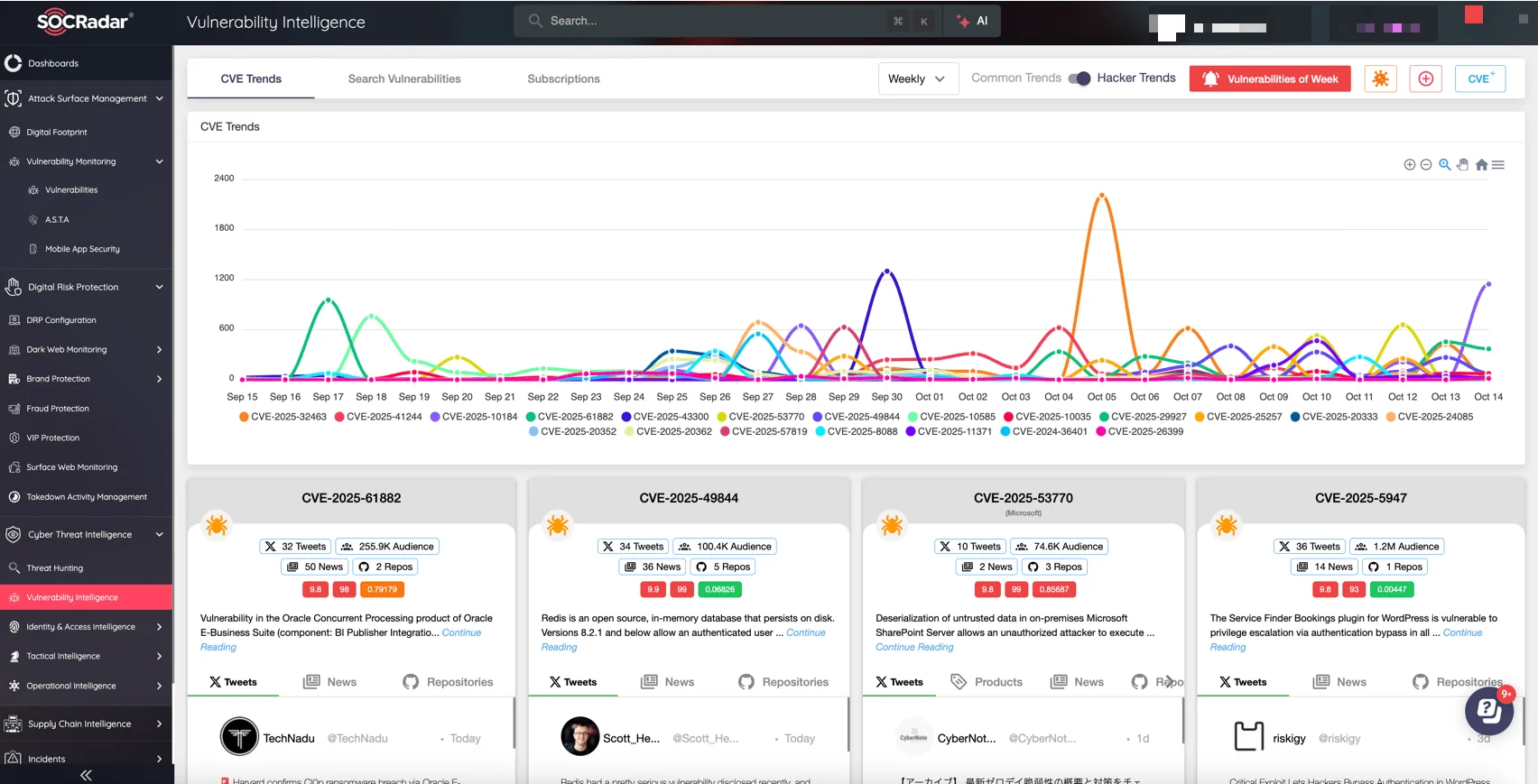The width and height of the screenshot is (1538, 784).
Task: Open the chart hamburger menu
Action: coord(1498,165)
